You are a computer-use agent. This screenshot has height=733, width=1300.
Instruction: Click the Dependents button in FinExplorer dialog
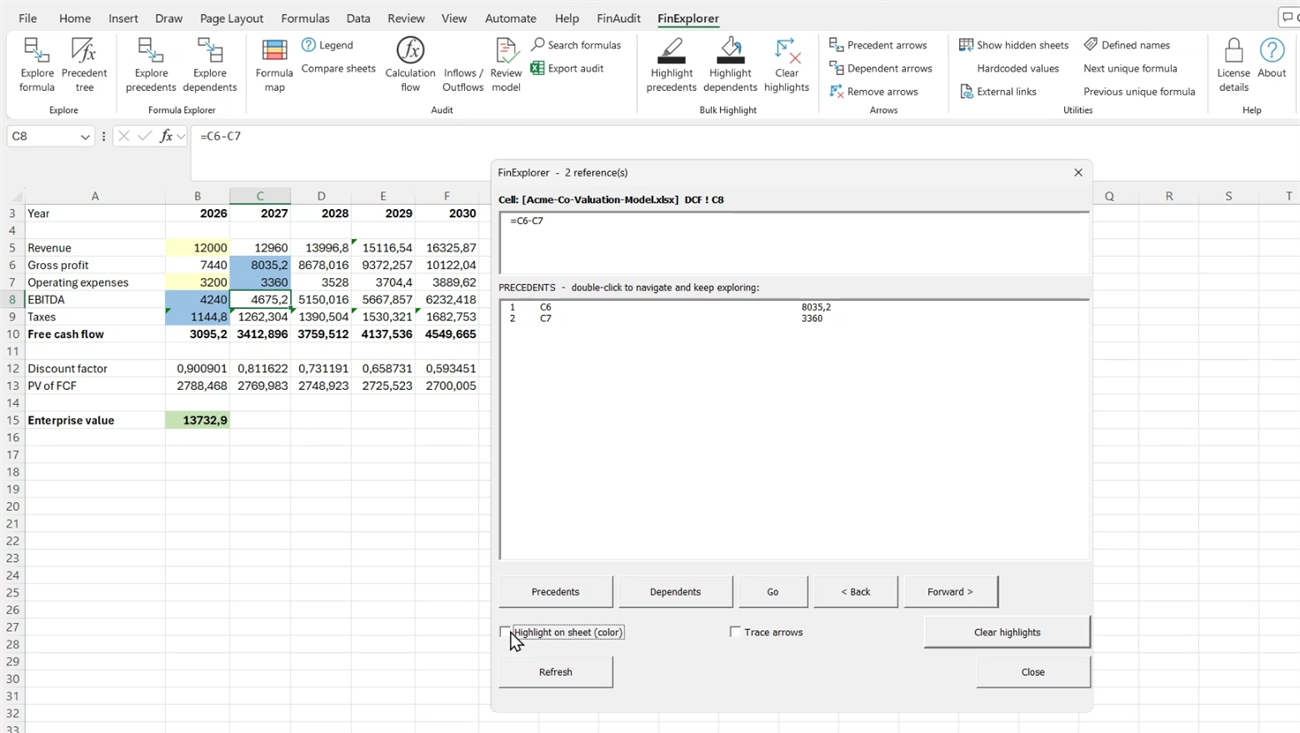point(675,592)
